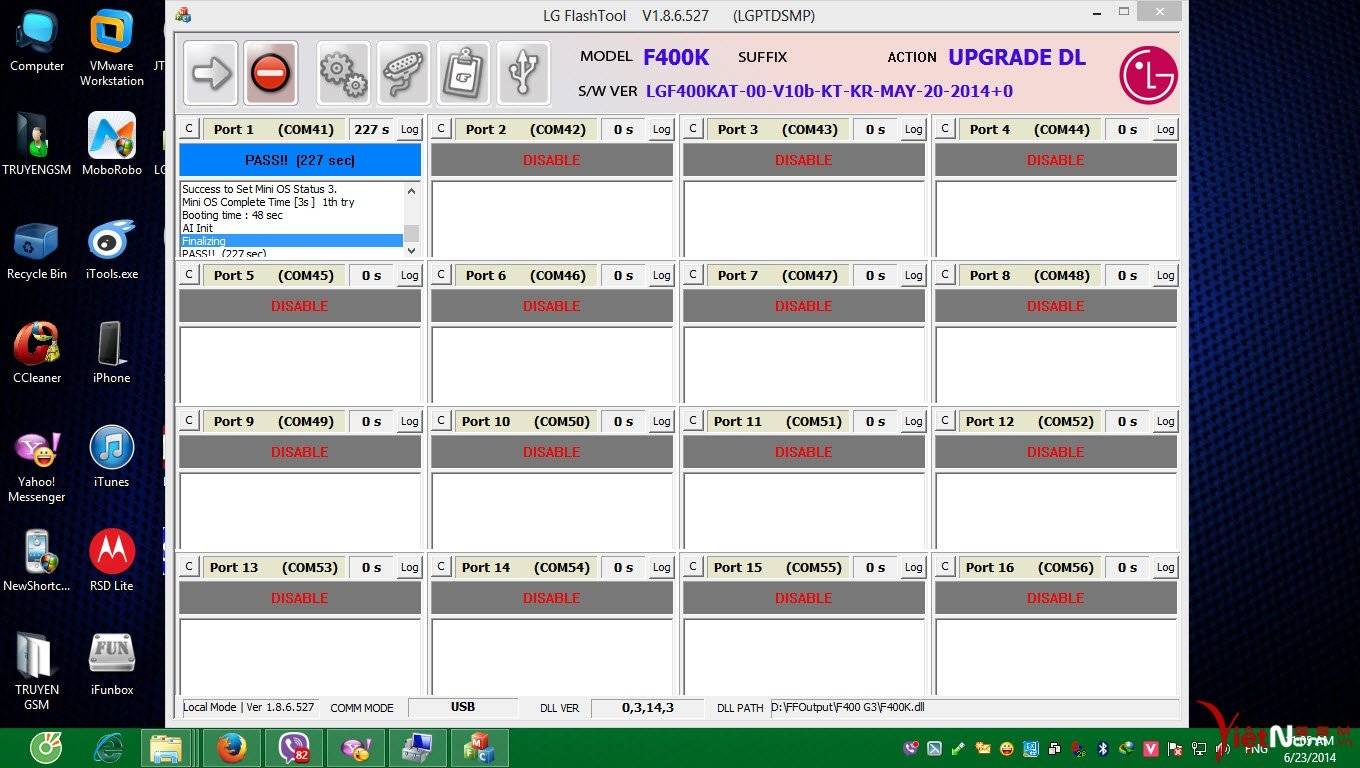Open Yahoo Messenger taskbar button
The image size is (1360, 768).
(356, 748)
